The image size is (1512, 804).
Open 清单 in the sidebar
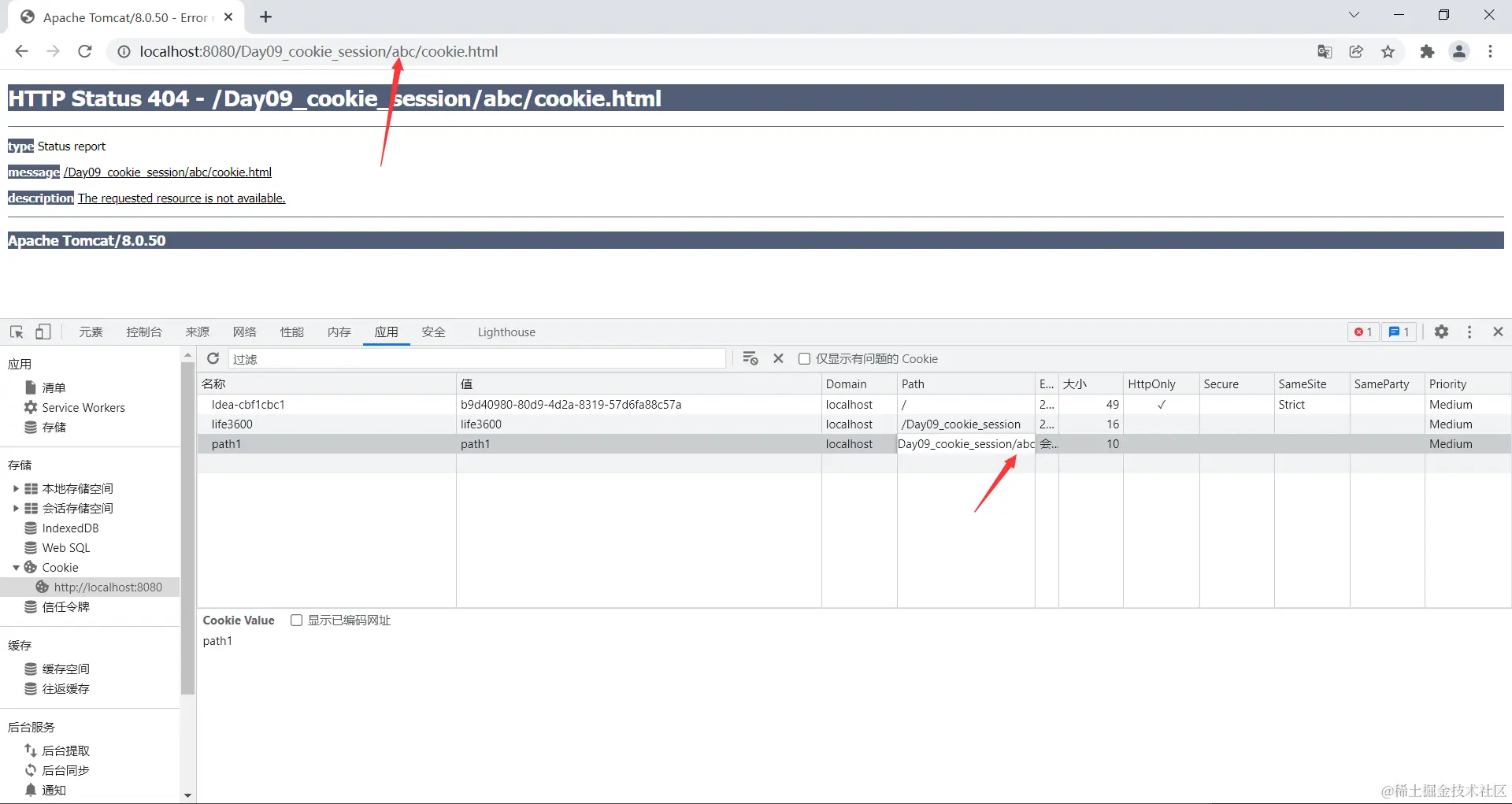(x=54, y=387)
